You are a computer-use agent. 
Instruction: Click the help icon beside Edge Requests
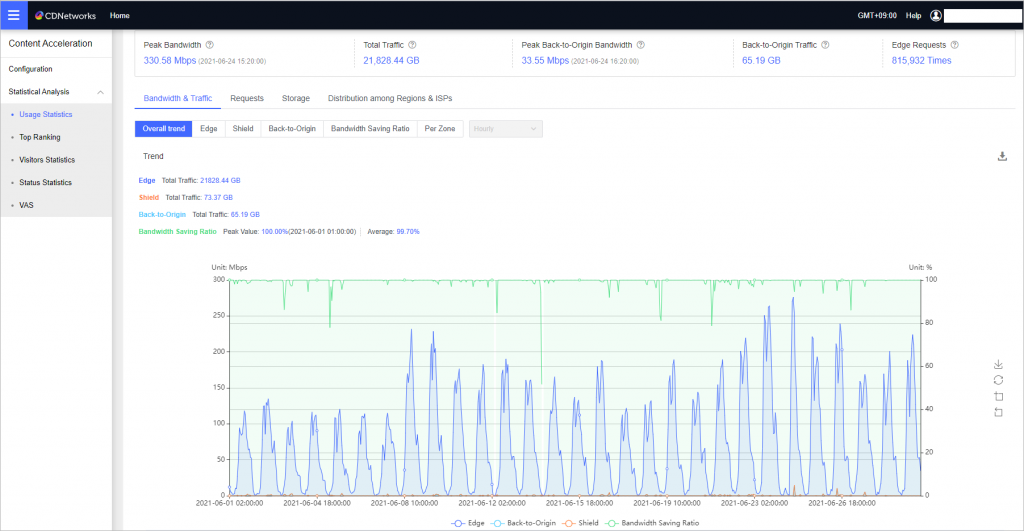955,45
